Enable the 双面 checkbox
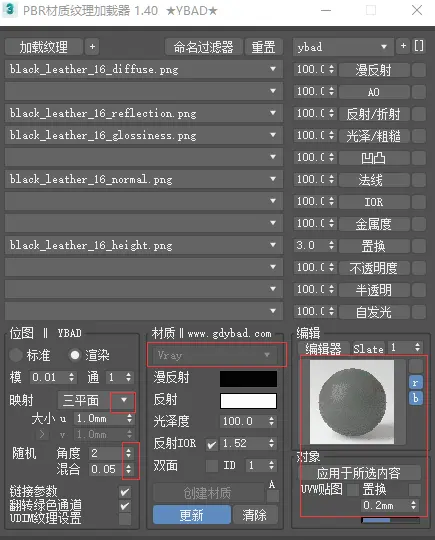 click(x=211, y=466)
